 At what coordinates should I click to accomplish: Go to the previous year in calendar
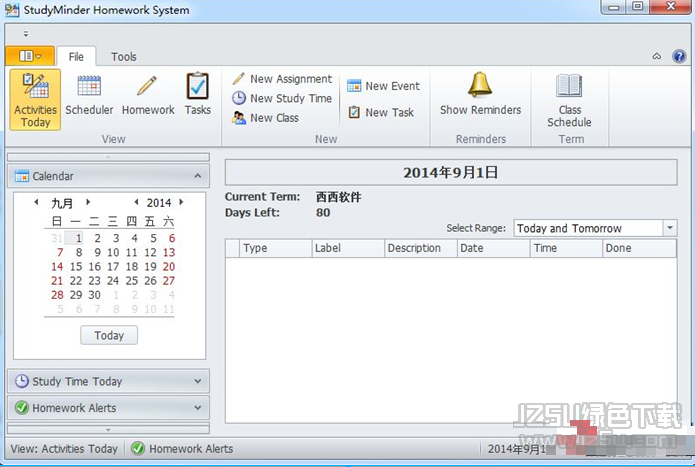pyautogui.click(x=136, y=202)
